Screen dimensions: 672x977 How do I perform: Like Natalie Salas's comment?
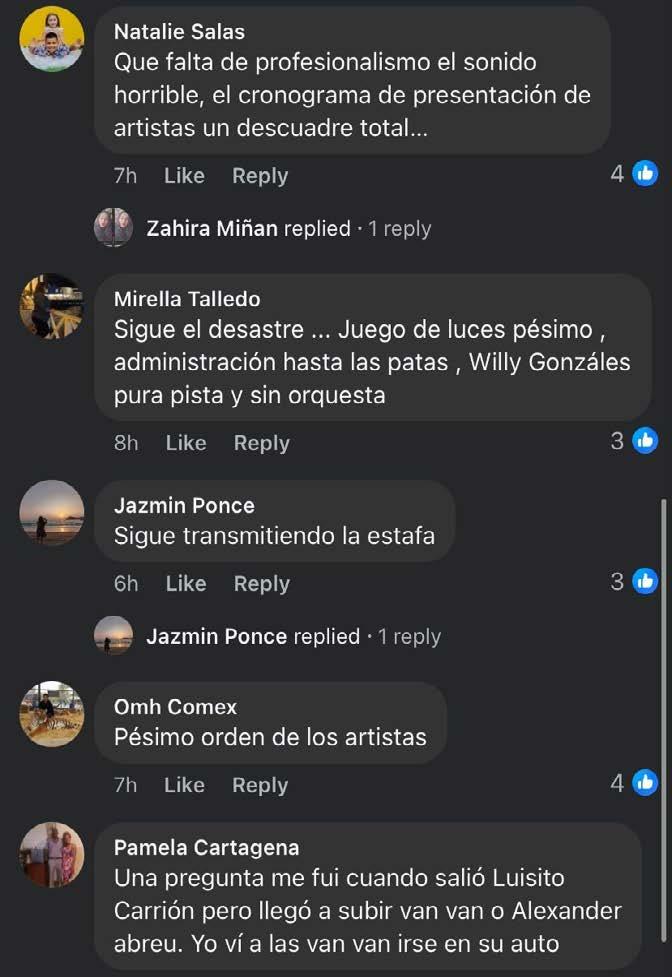pyautogui.click(x=184, y=176)
